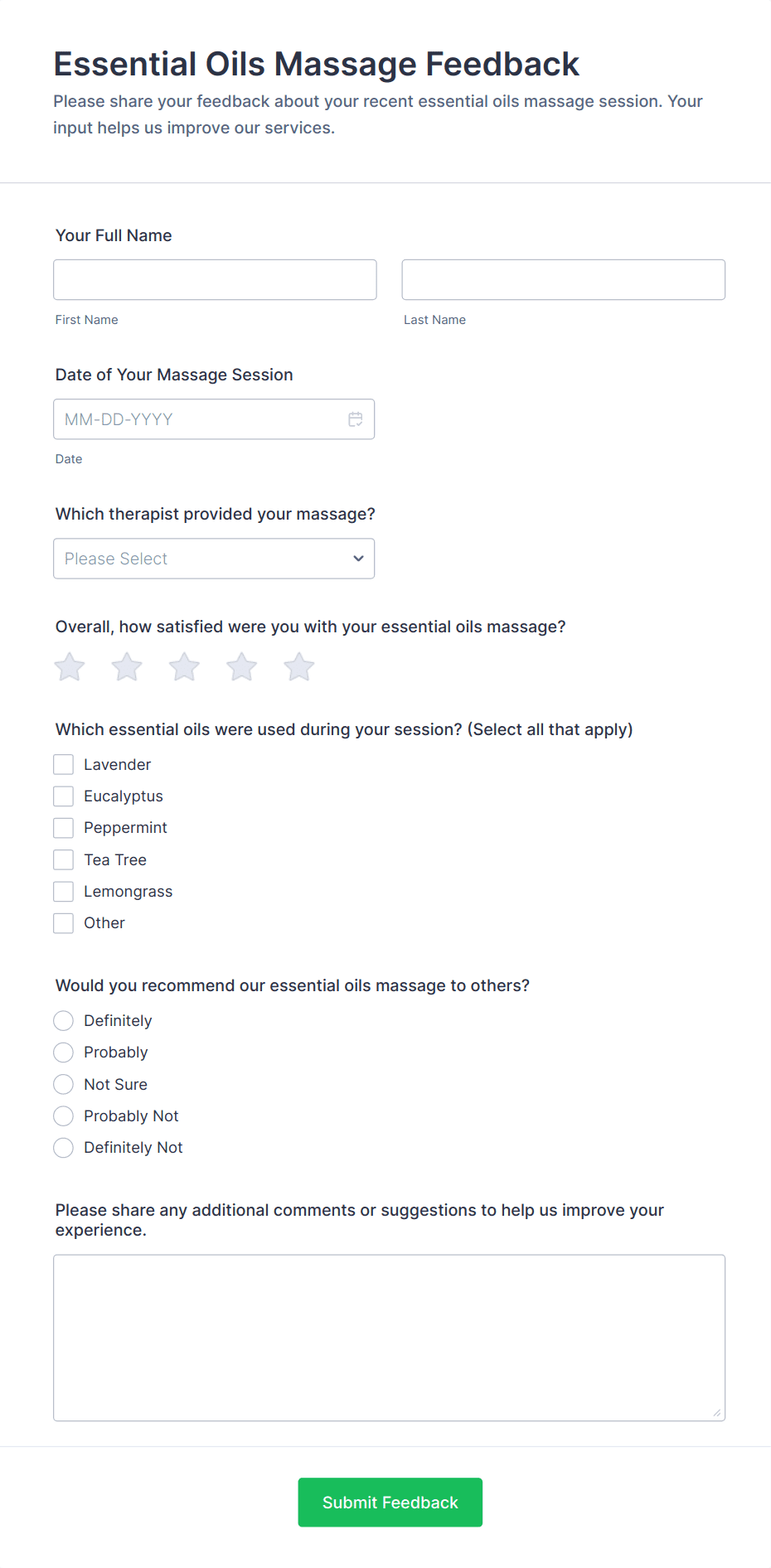
Task: Select the fifth star rating
Action: (x=299, y=667)
